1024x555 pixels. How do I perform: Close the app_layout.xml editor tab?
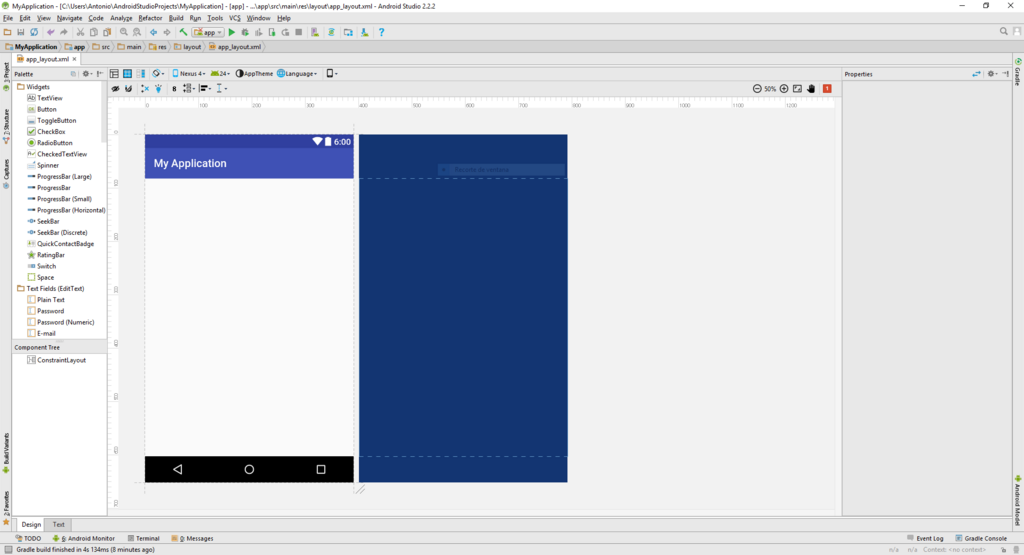point(74,59)
